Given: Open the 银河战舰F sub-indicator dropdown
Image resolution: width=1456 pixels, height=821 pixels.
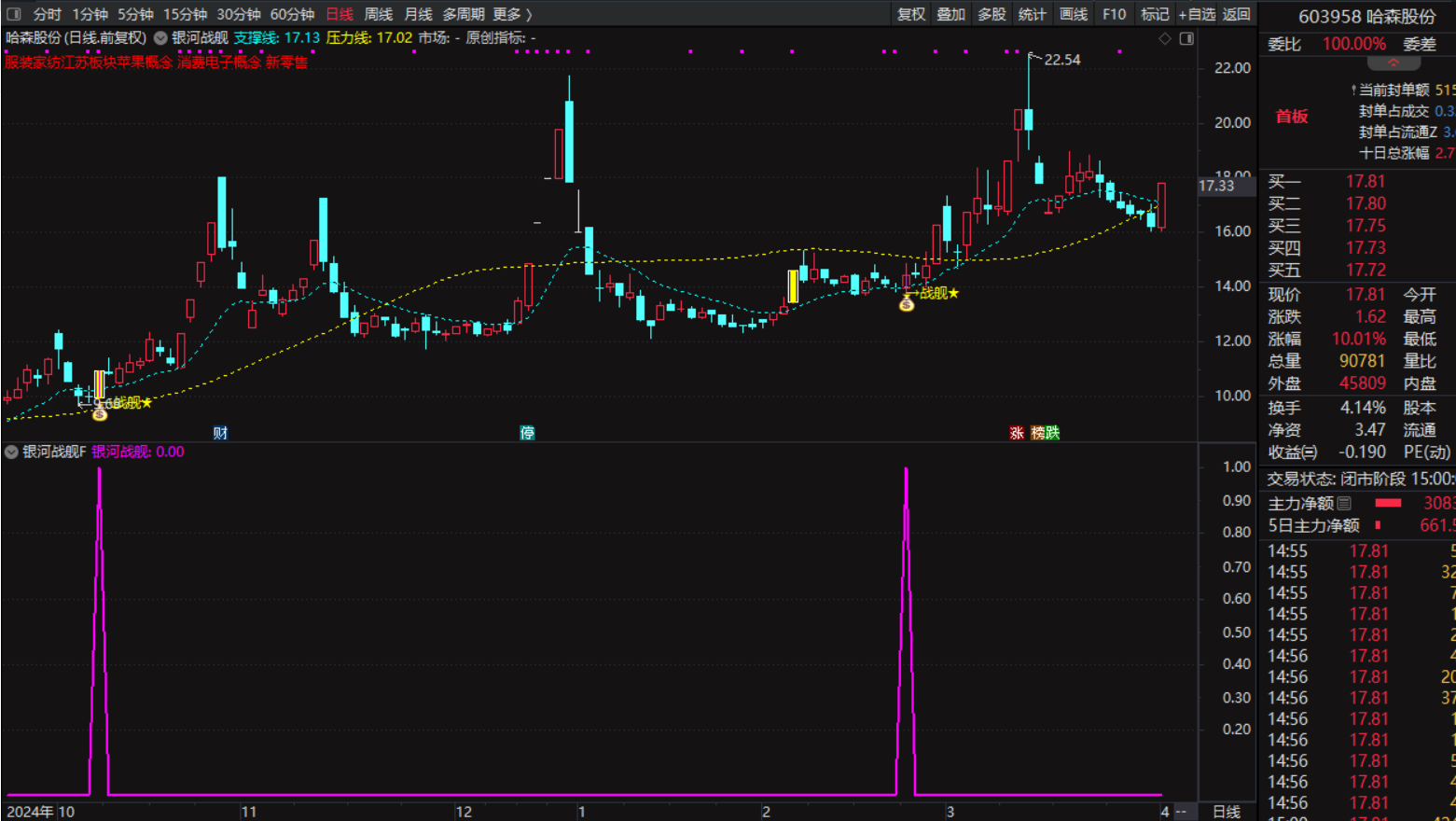Looking at the screenshot, I should (11, 452).
